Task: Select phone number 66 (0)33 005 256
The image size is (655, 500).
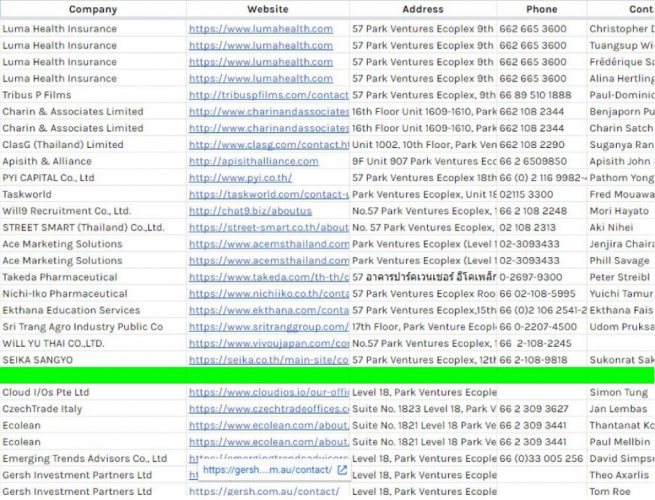Action: (x=542, y=459)
